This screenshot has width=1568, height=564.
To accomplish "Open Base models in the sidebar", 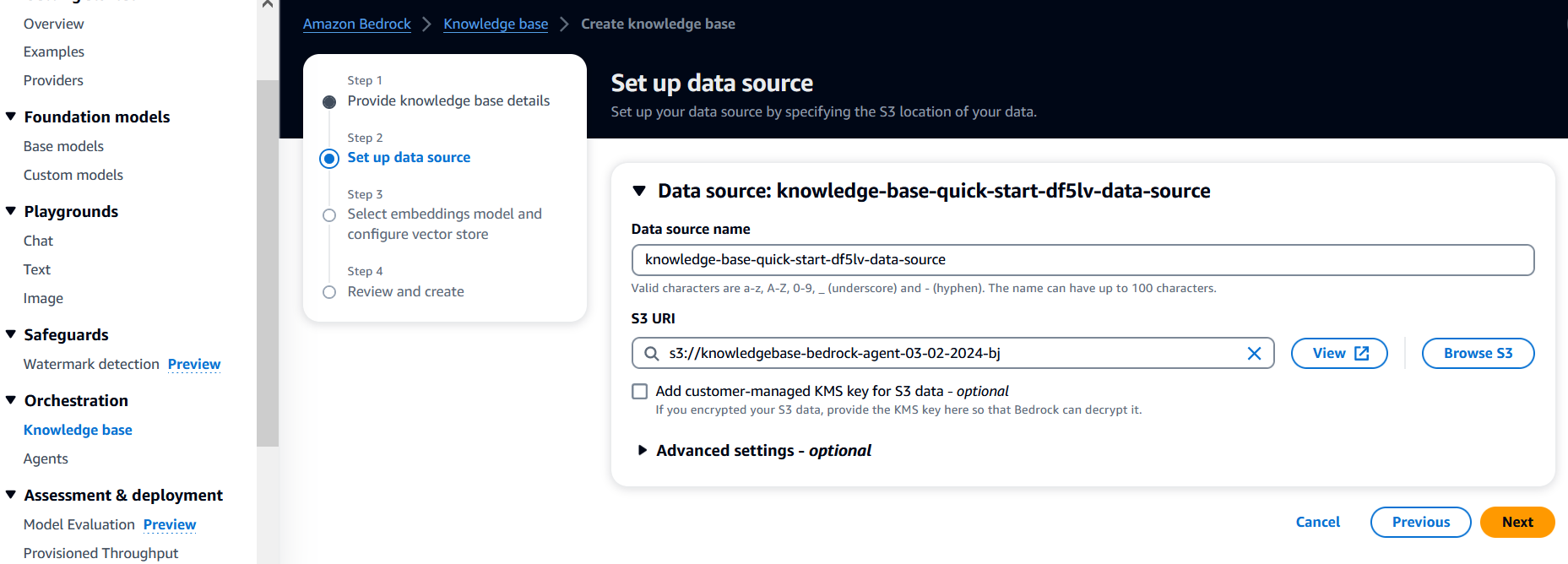I will point(63,147).
